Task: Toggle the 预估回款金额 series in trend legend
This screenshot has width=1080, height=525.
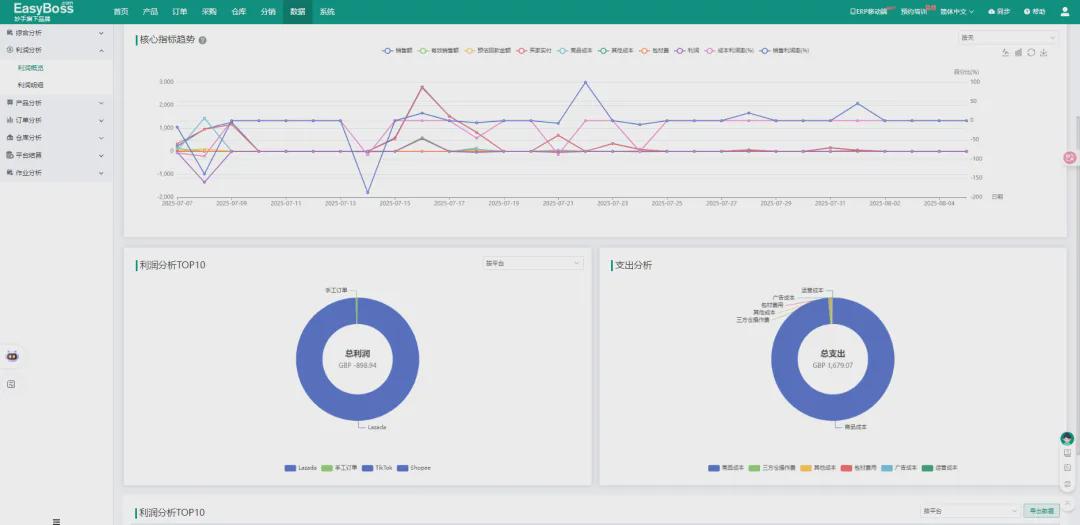Action: point(488,51)
